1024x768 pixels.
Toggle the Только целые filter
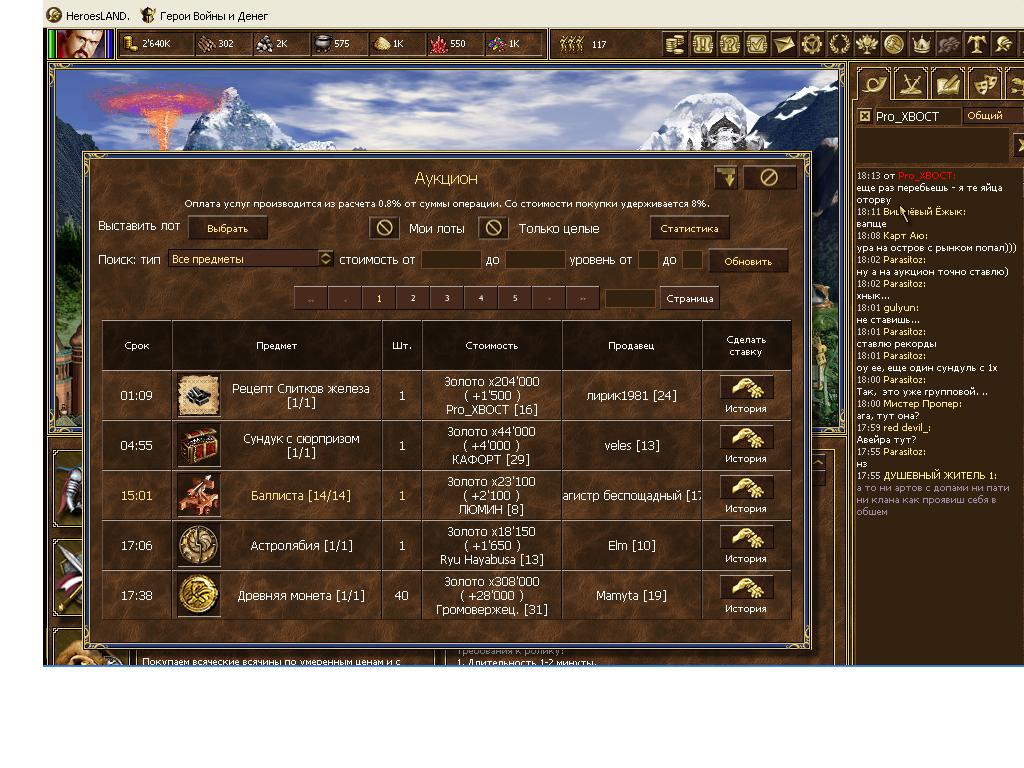(x=493, y=228)
